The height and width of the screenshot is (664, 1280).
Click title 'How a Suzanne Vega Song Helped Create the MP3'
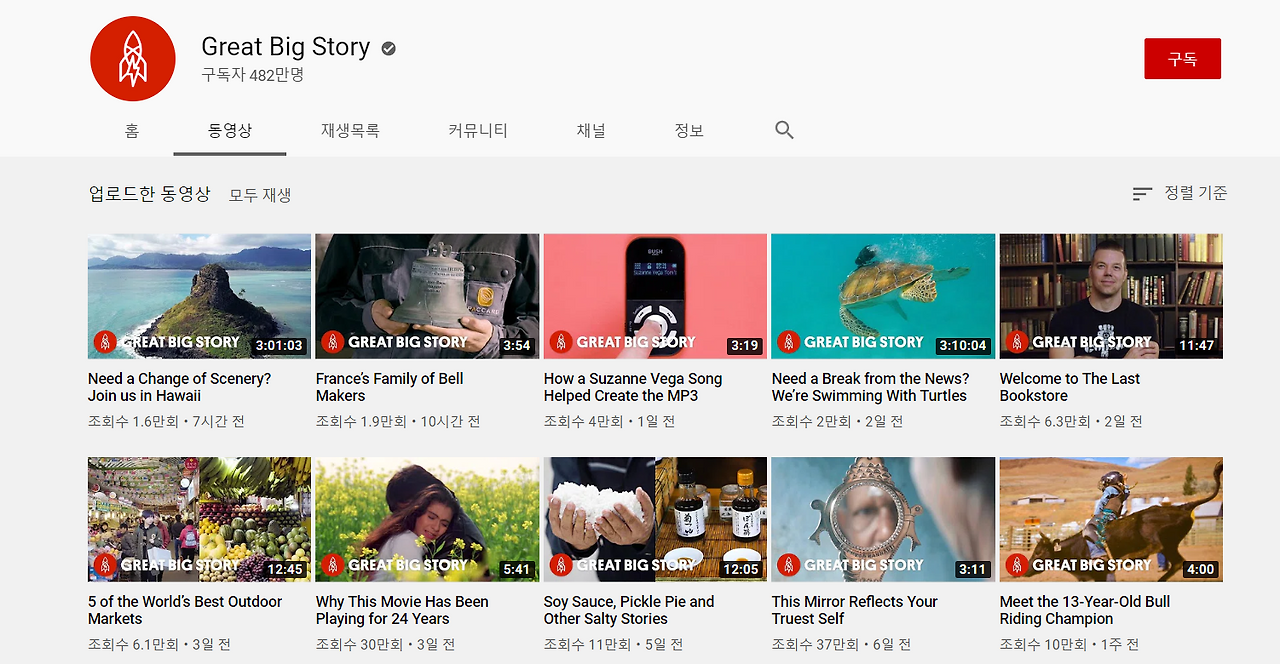pos(633,387)
